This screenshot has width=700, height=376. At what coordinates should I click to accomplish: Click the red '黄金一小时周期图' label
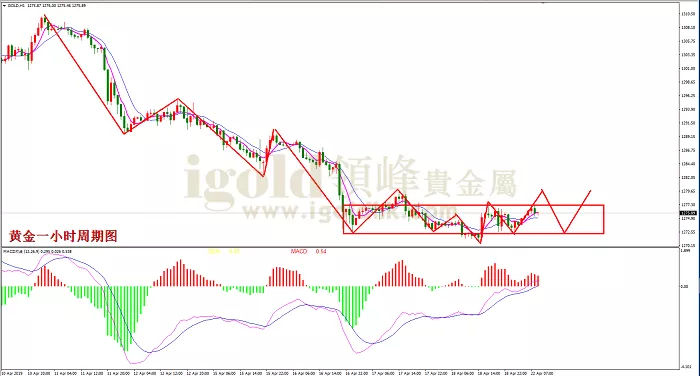63,236
